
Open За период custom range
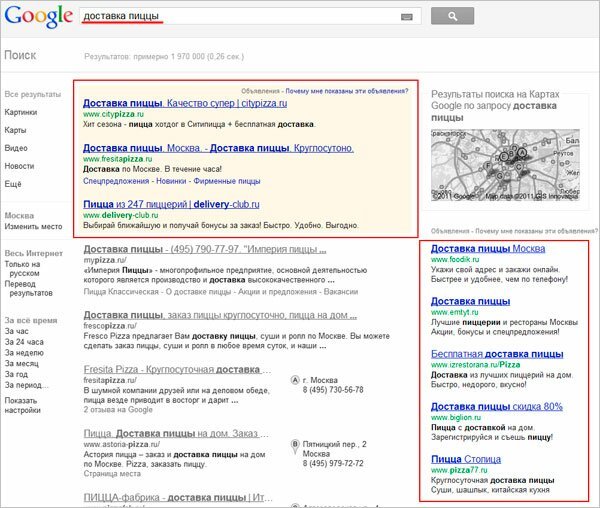tap(26, 385)
